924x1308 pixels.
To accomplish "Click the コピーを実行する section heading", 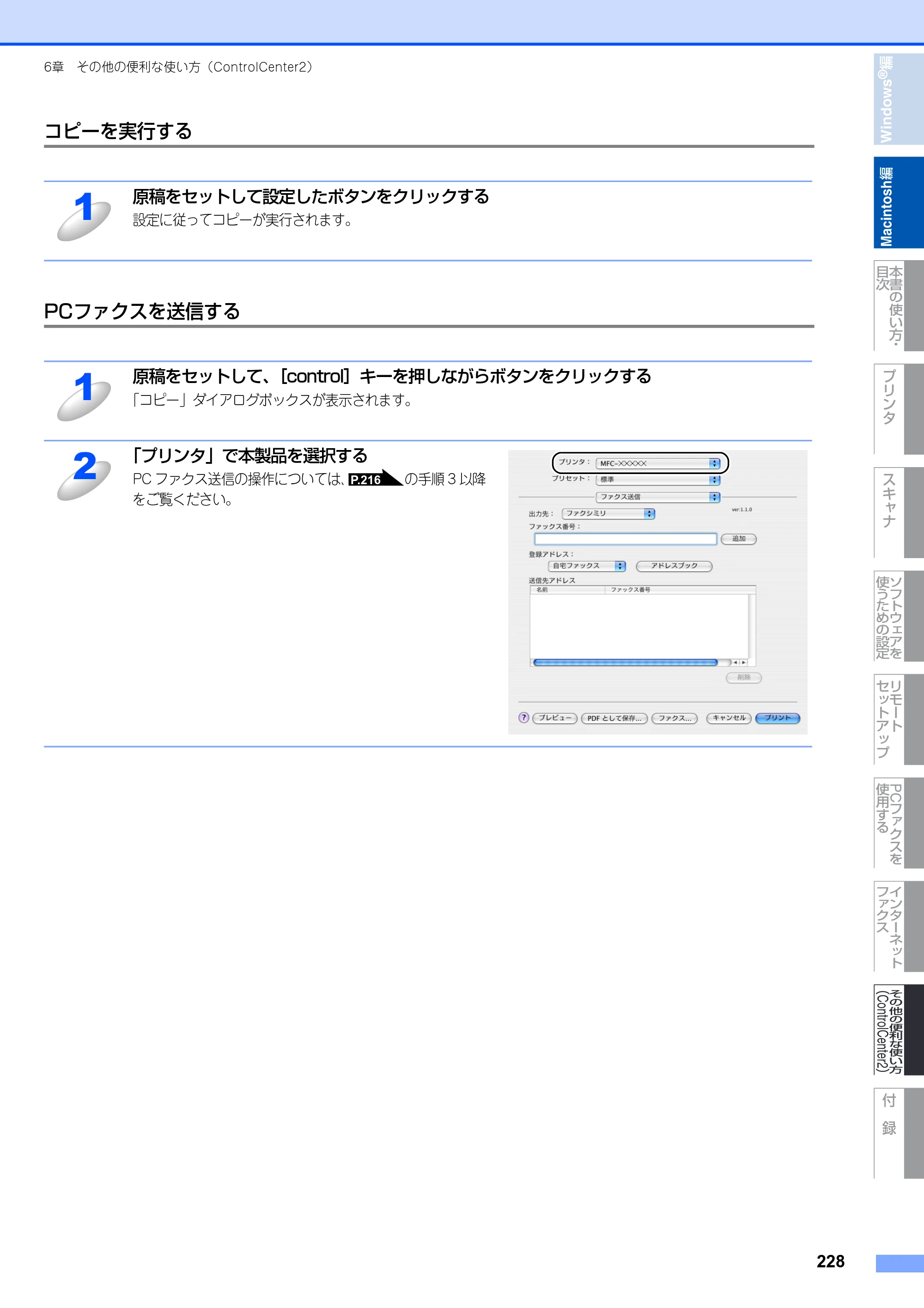I will click(x=118, y=131).
